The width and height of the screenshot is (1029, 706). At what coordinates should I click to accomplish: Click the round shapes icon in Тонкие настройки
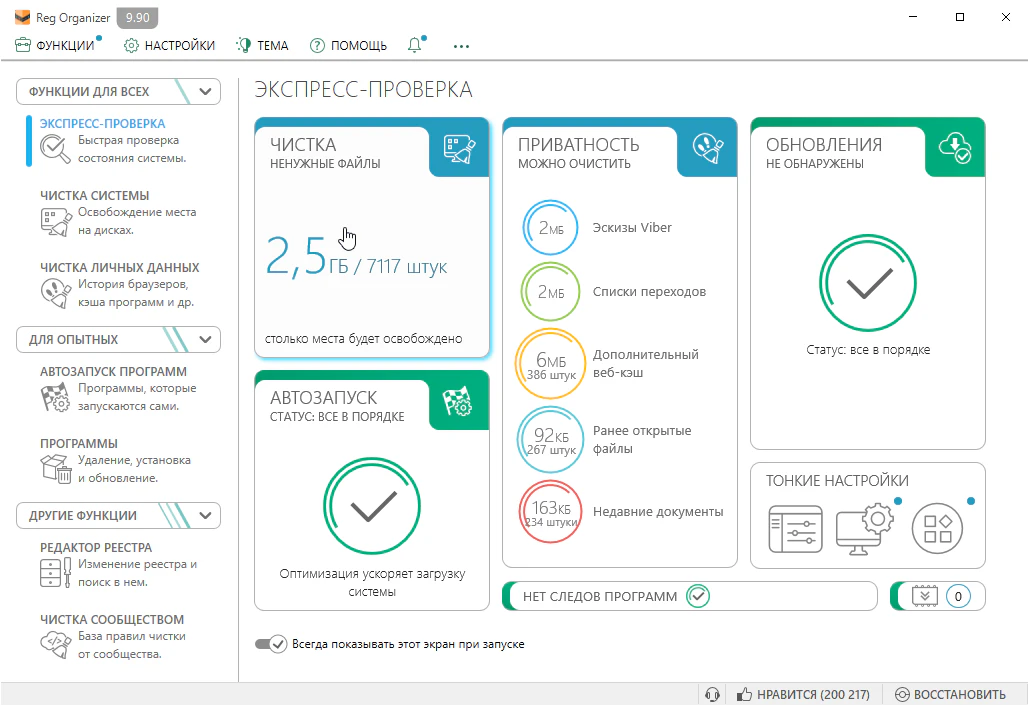click(x=937, y=527)
